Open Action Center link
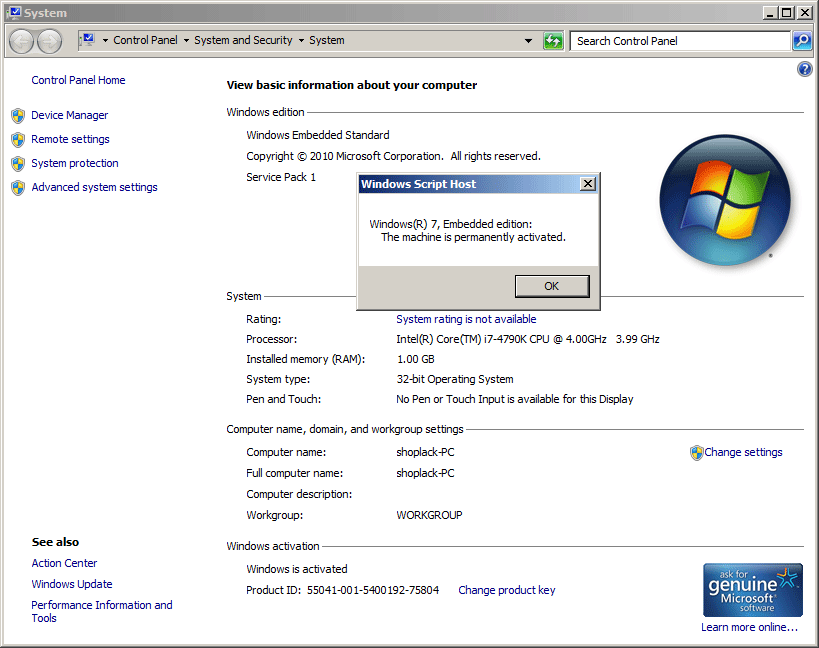This screenshot has height=648, width=819. pos(64,563)
